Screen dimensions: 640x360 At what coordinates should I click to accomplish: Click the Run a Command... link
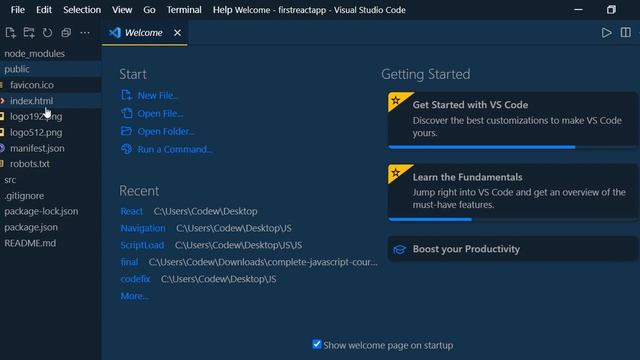(x=175, y=149)
